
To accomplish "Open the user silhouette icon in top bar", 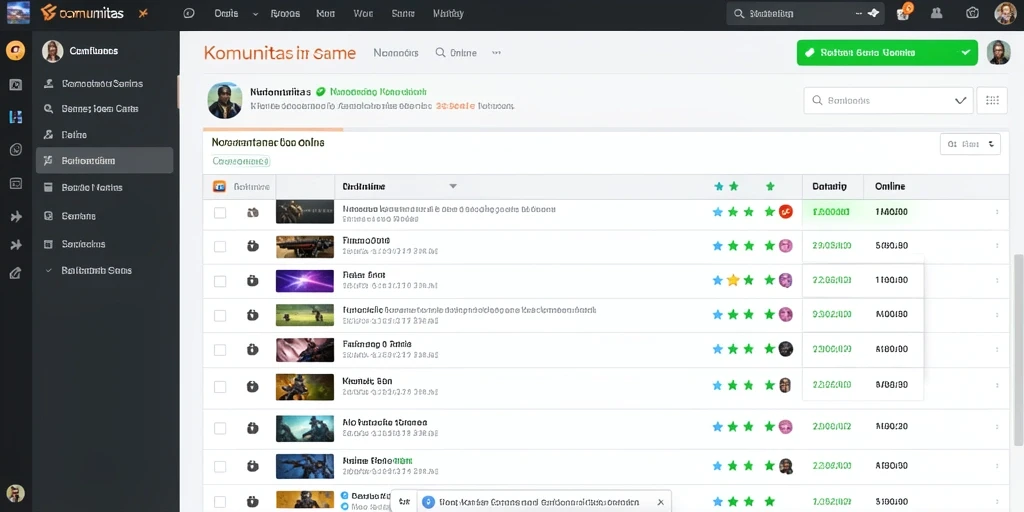I will pyautogui.click(x=936, y=12).
